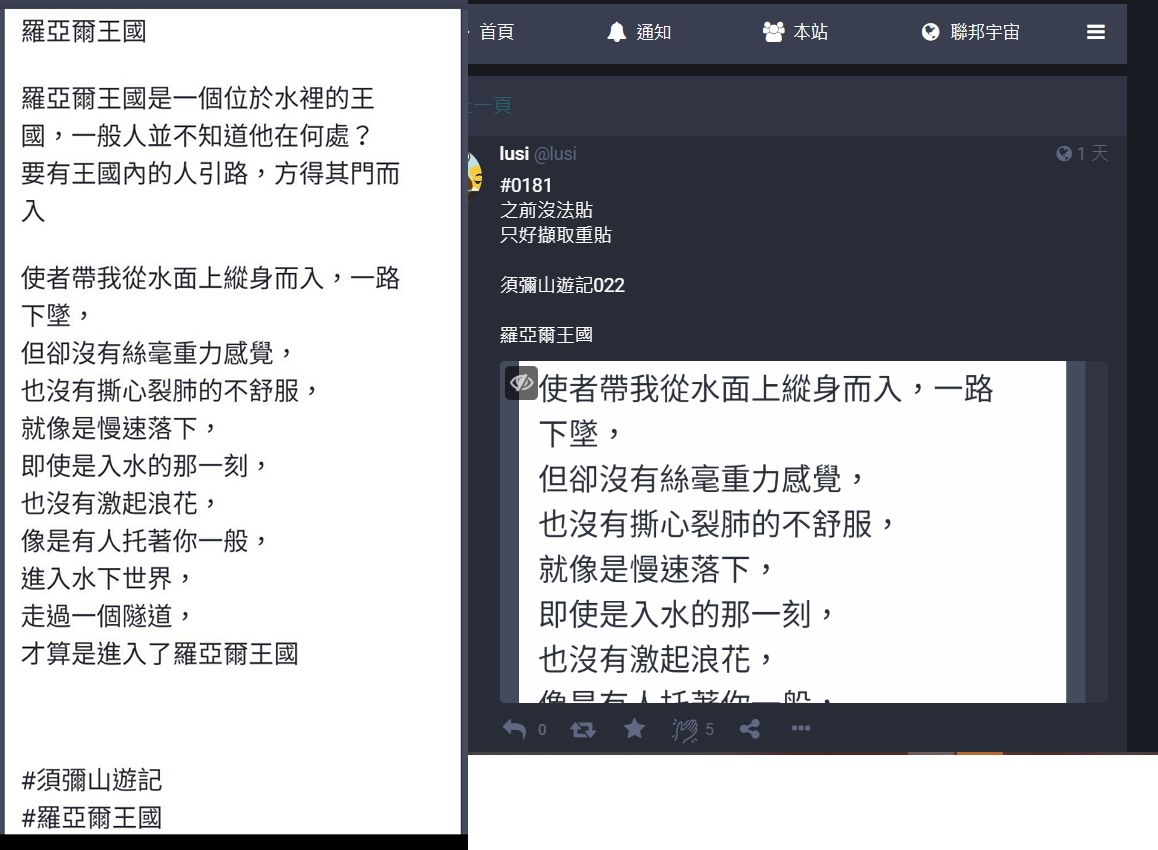1158x850 pixels.
Task: Click the @lusi handle
Action: click(x=555, y=154)
